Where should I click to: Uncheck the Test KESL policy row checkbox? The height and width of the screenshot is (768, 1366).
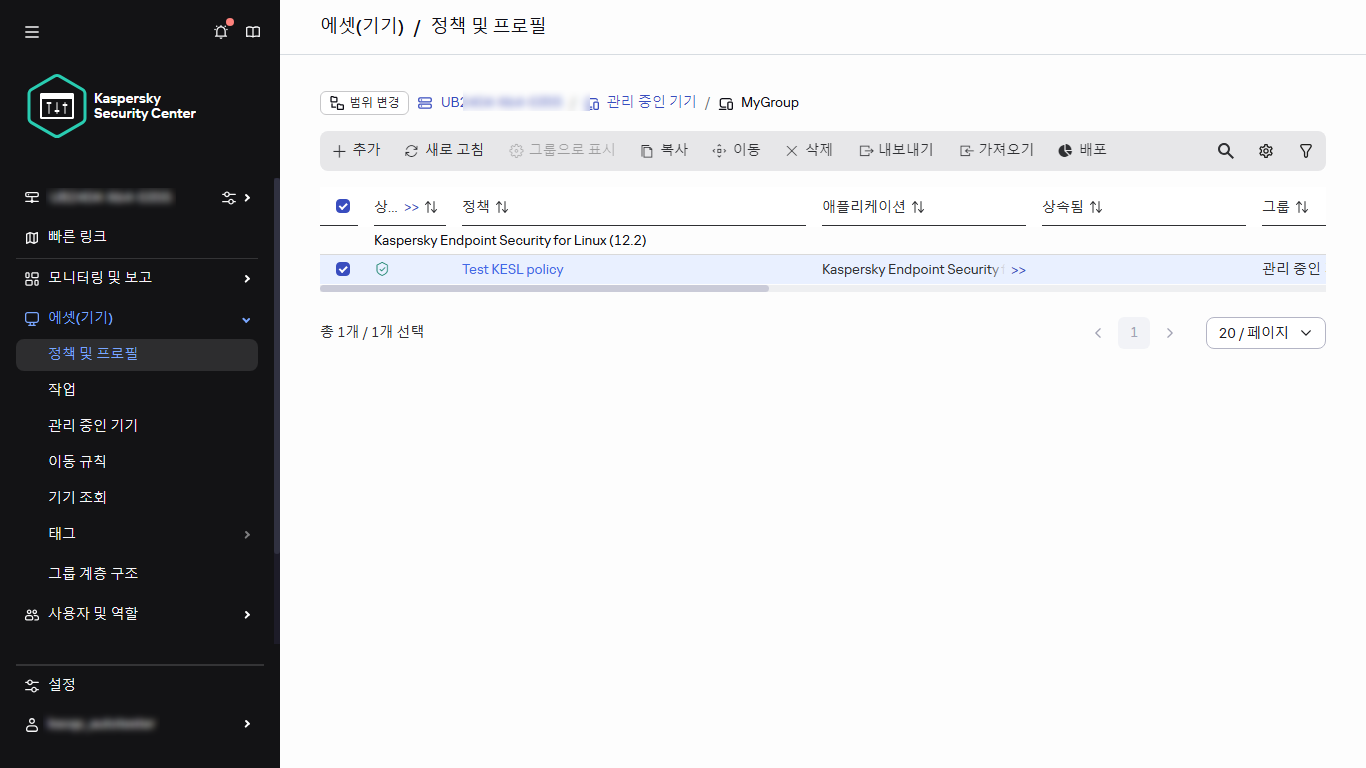(343, 269)
